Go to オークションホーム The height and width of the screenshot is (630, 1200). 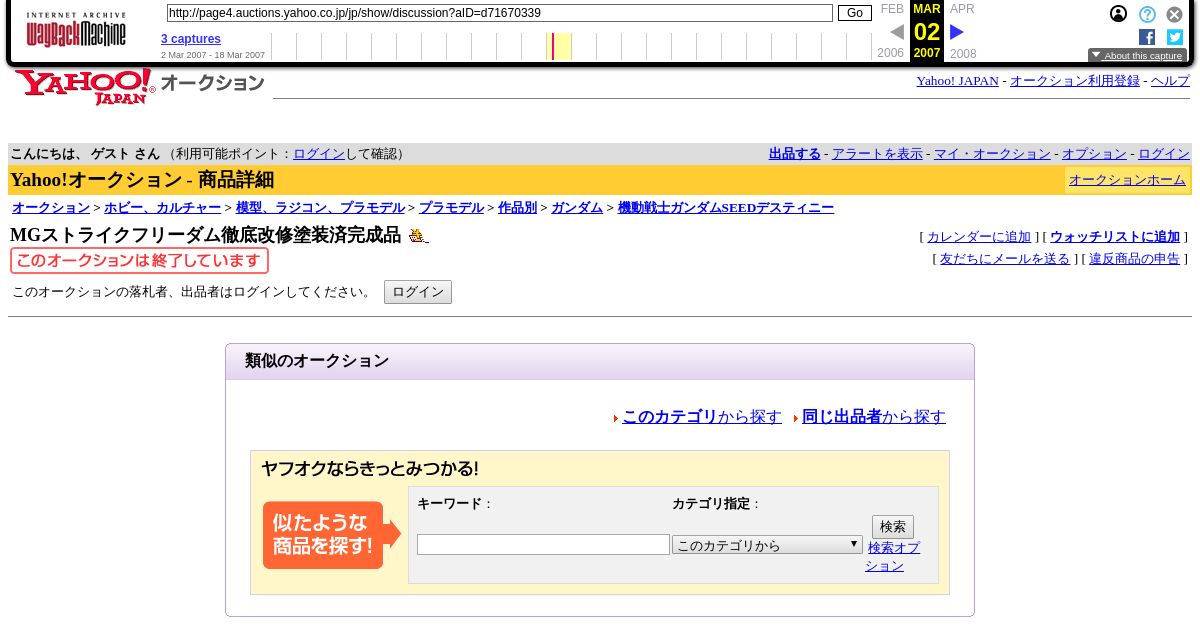click(1127, 180)
